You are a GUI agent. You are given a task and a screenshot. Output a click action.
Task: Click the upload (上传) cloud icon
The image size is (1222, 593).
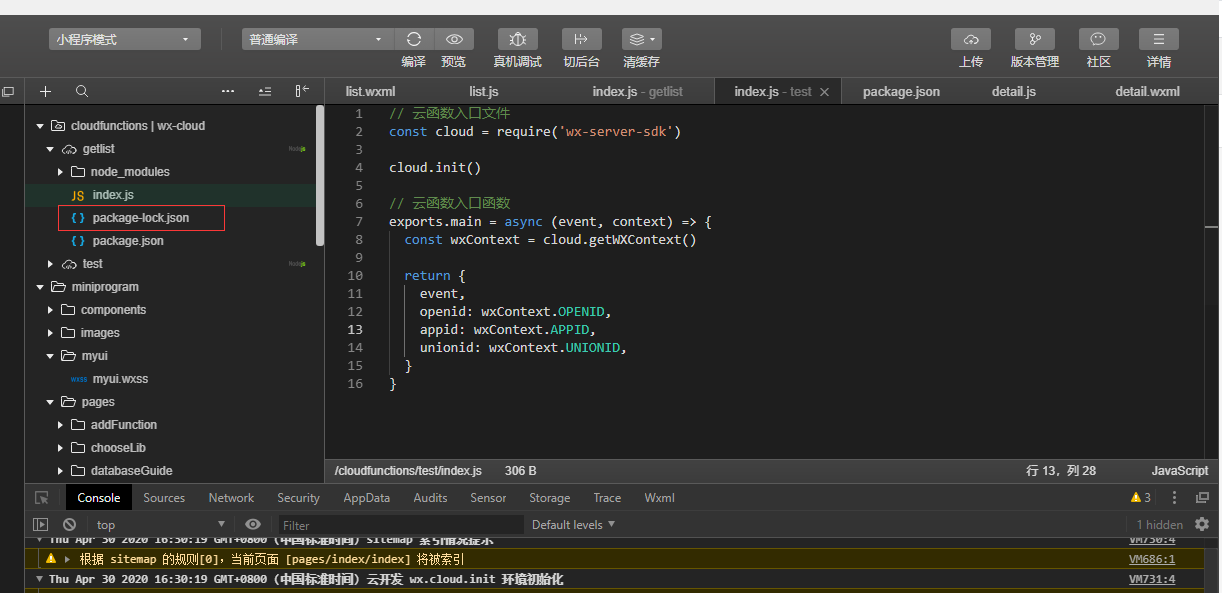pos(971,39)
